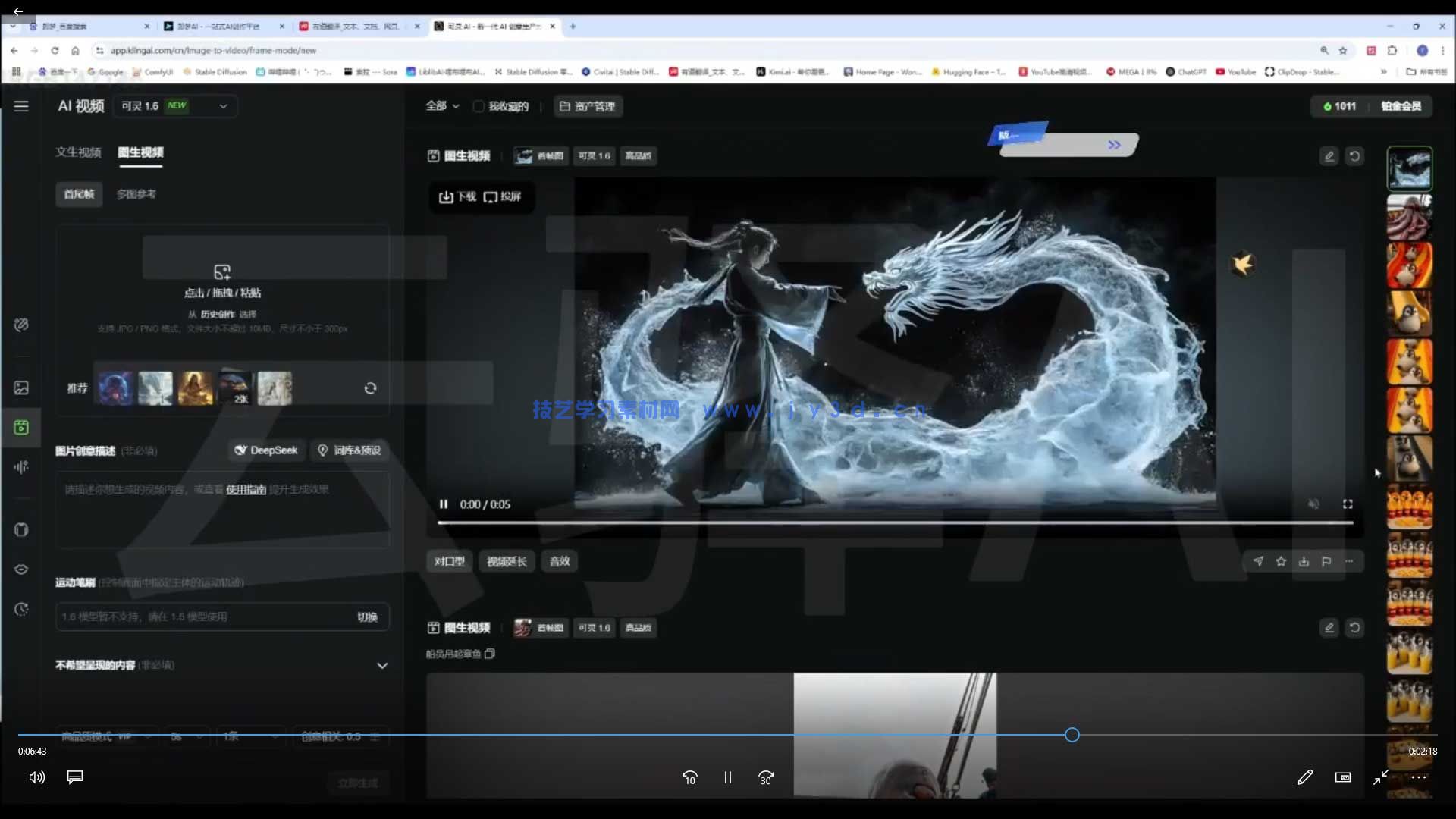This screenshot has height=819, width=1456.
Task: Pause playback with the bottom player pause button
Action: coord(727,777)
